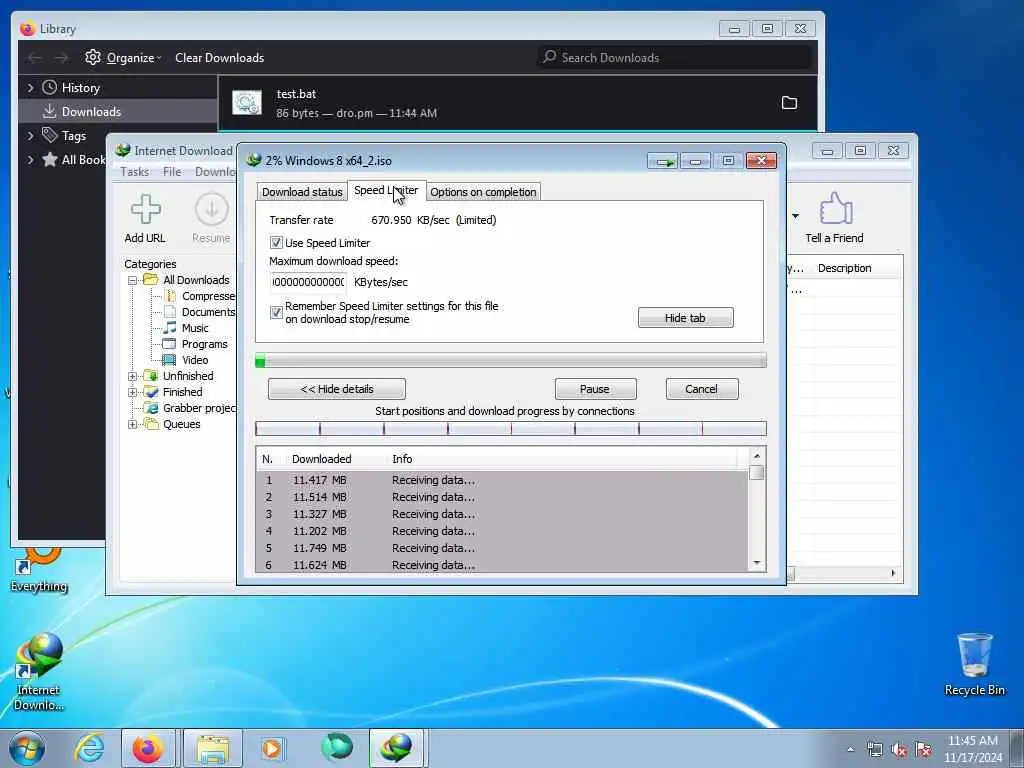Select the Compressed category in IDM
This screenshot has width=1024, height=768.
(x=199, y=296)
